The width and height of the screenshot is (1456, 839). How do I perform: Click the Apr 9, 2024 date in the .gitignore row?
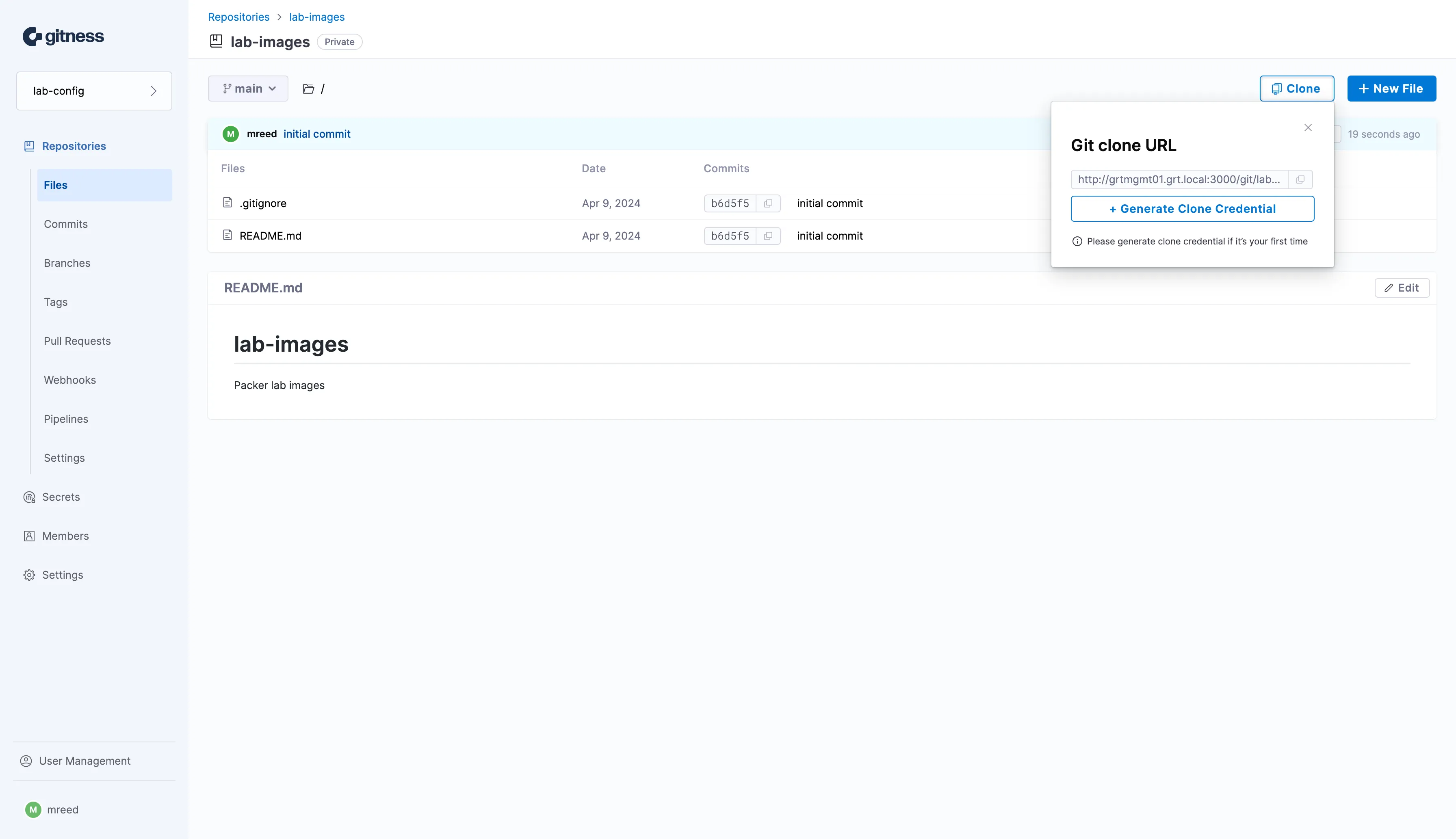tap(611, 203)
